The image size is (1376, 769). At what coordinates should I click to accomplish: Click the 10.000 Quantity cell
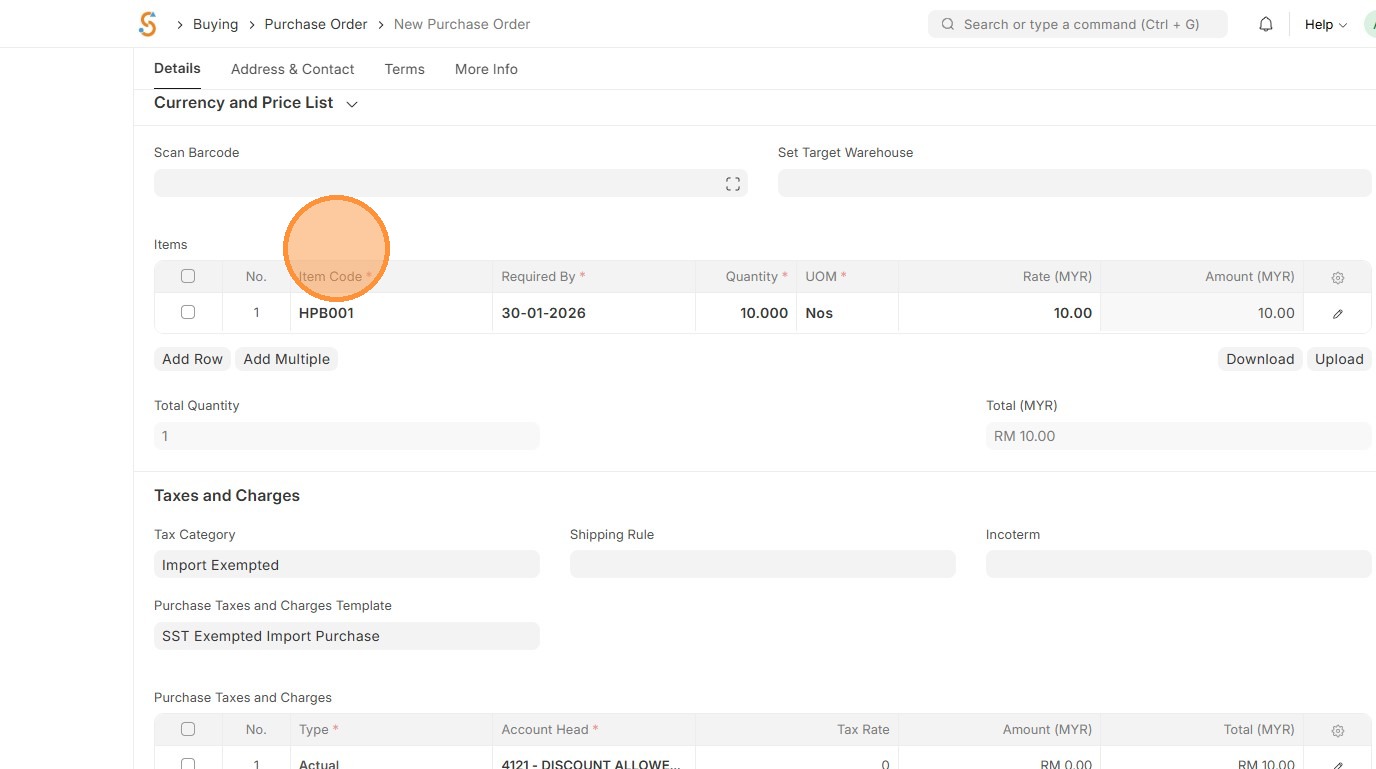tap(746, 313)
